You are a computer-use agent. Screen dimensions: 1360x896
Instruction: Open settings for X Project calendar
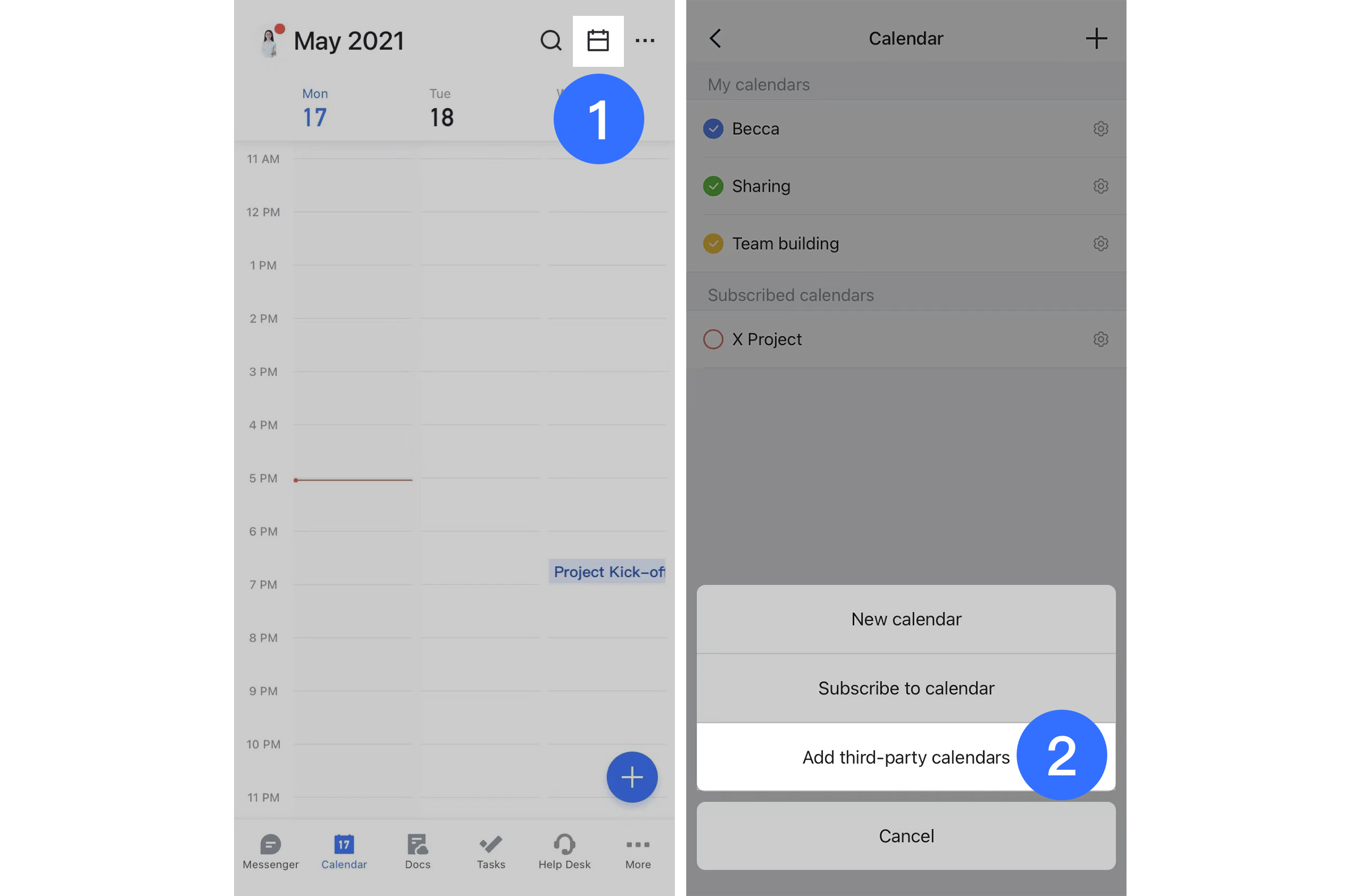(x=1100, y=339)
